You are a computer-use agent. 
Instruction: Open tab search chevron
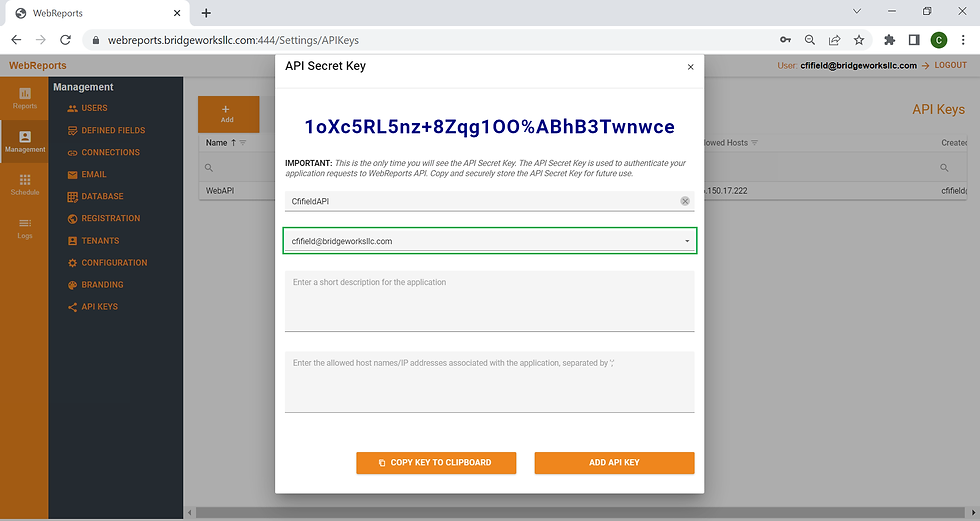tap(857, 11)
